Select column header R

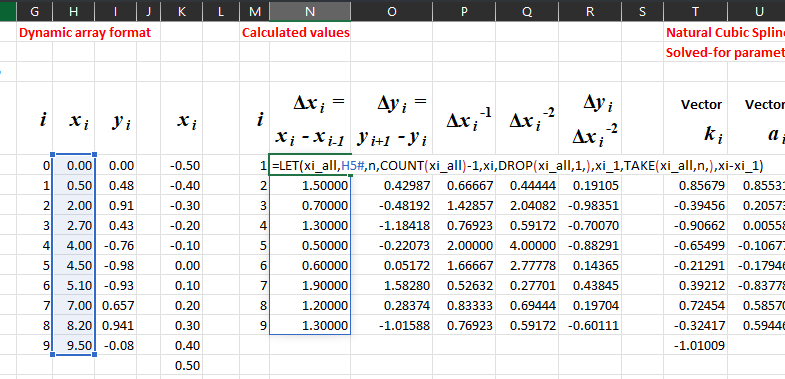[590, 12]
